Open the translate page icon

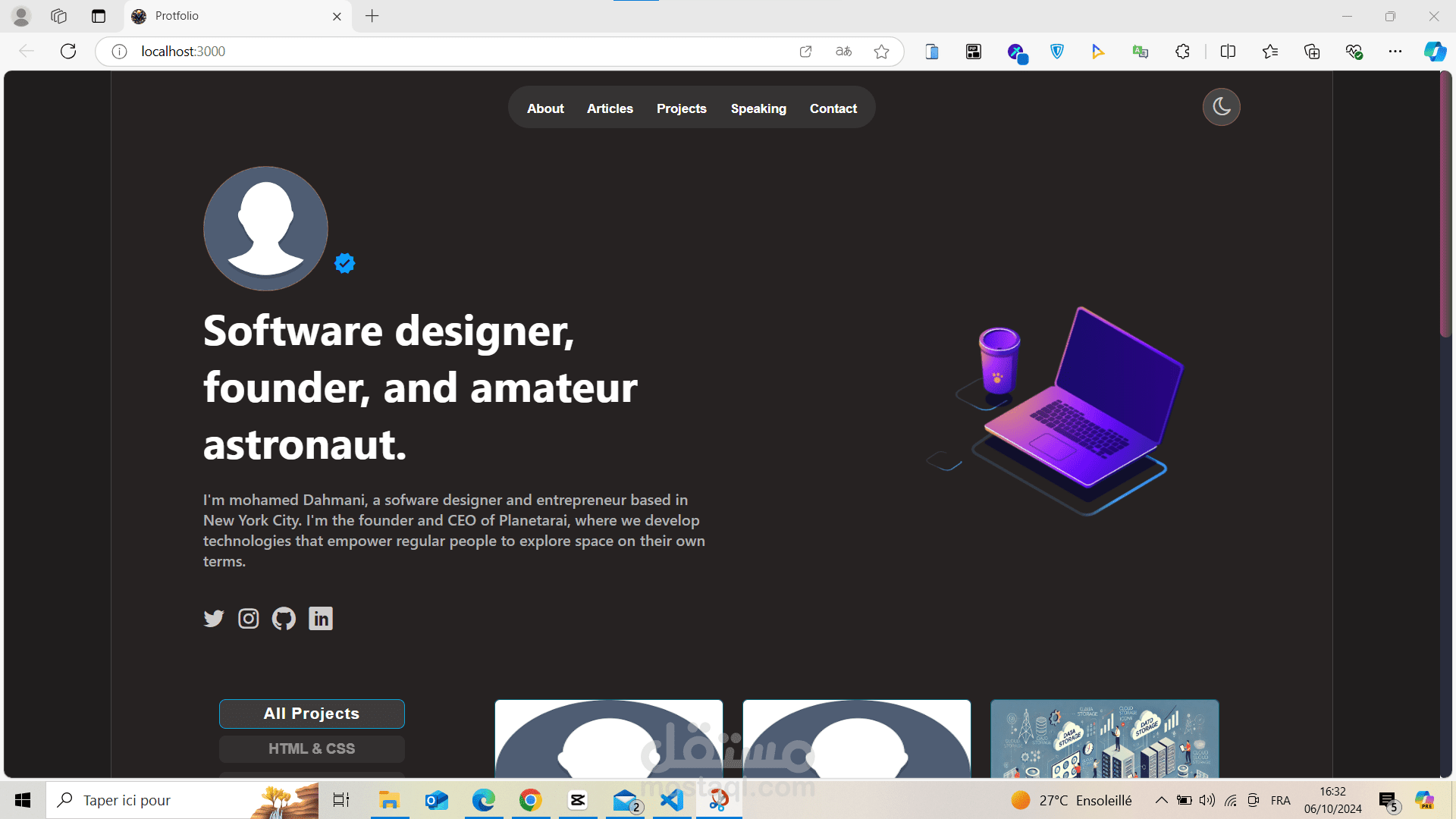point(843,52)
